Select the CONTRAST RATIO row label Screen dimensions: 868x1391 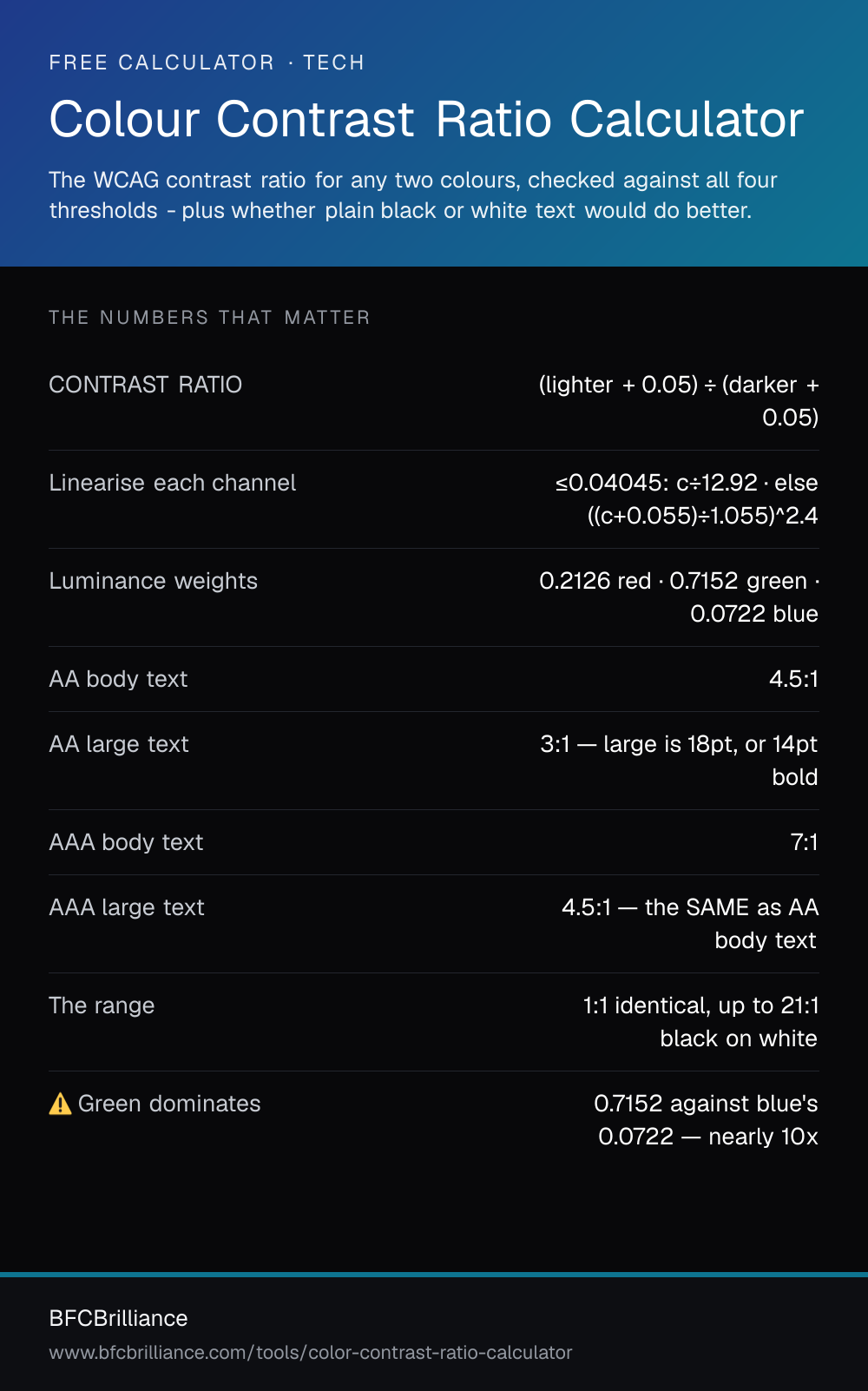[x=146, y=385]
